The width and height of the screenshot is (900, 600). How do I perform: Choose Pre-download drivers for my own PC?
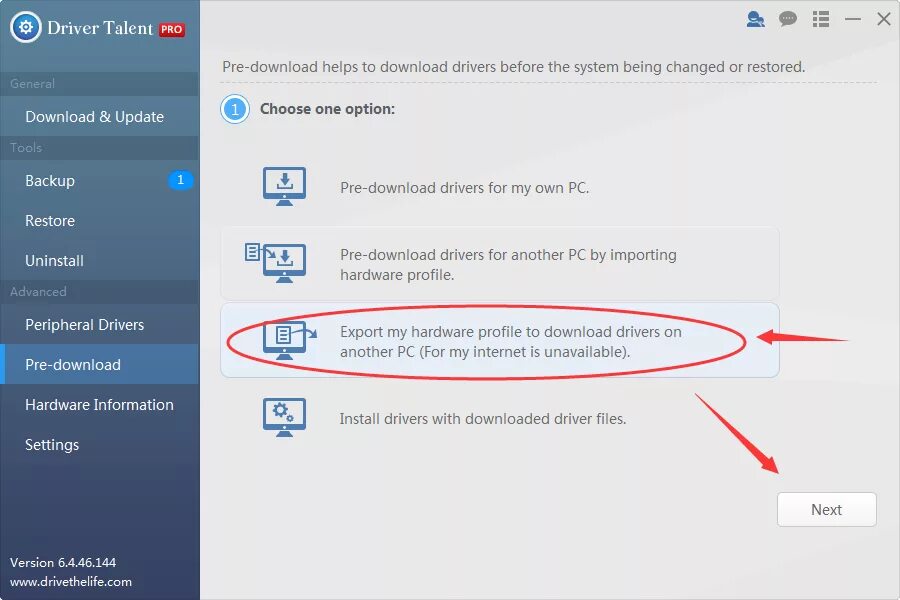(499, 188)
